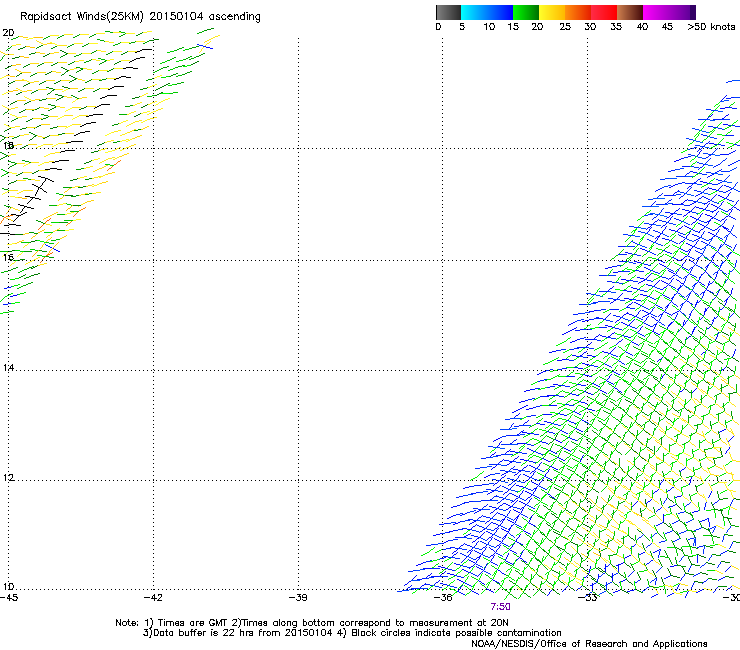740x650 pixels.
Task: Click the brown 35-40 knots color swatch
Action: coord(630,12)
